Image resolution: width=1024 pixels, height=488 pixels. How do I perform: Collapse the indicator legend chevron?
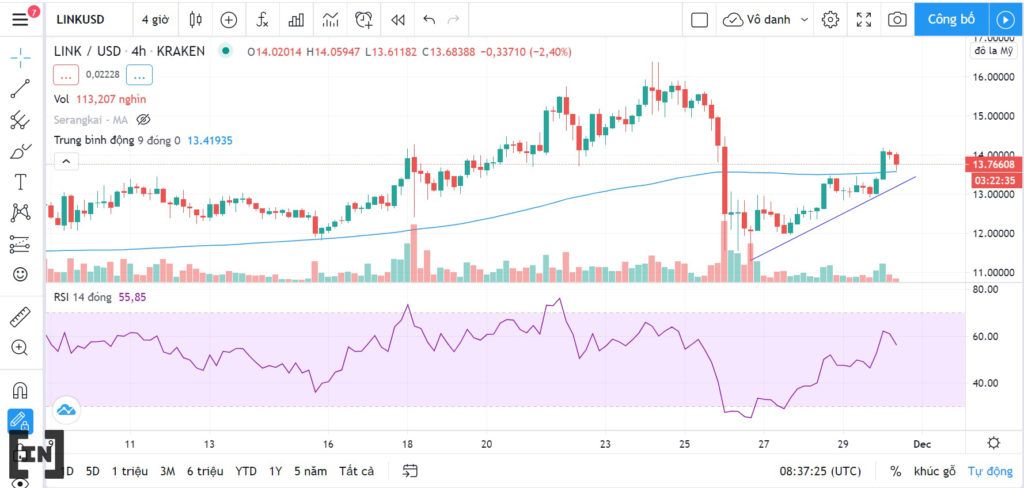tap(66, 161)
